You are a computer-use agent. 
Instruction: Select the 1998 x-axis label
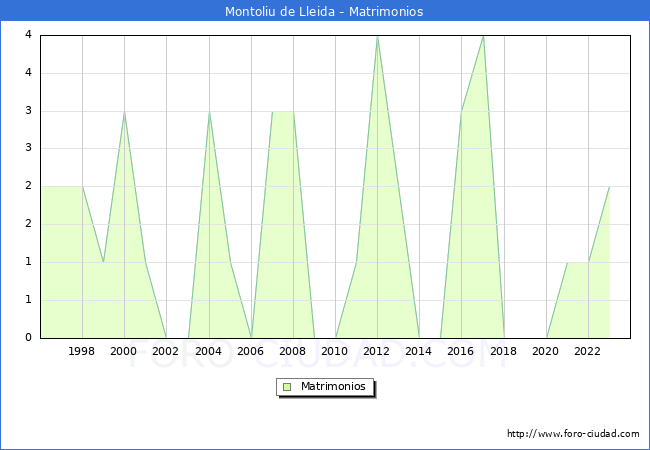[81, 351]
